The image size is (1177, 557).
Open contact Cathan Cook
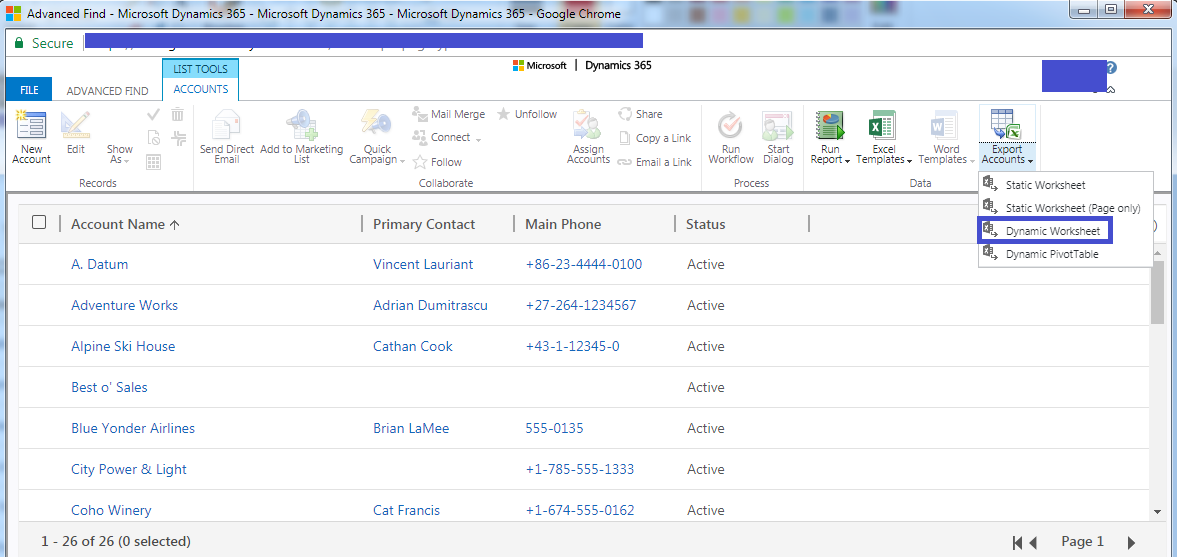pyautogui.click(x=413, y=346)
